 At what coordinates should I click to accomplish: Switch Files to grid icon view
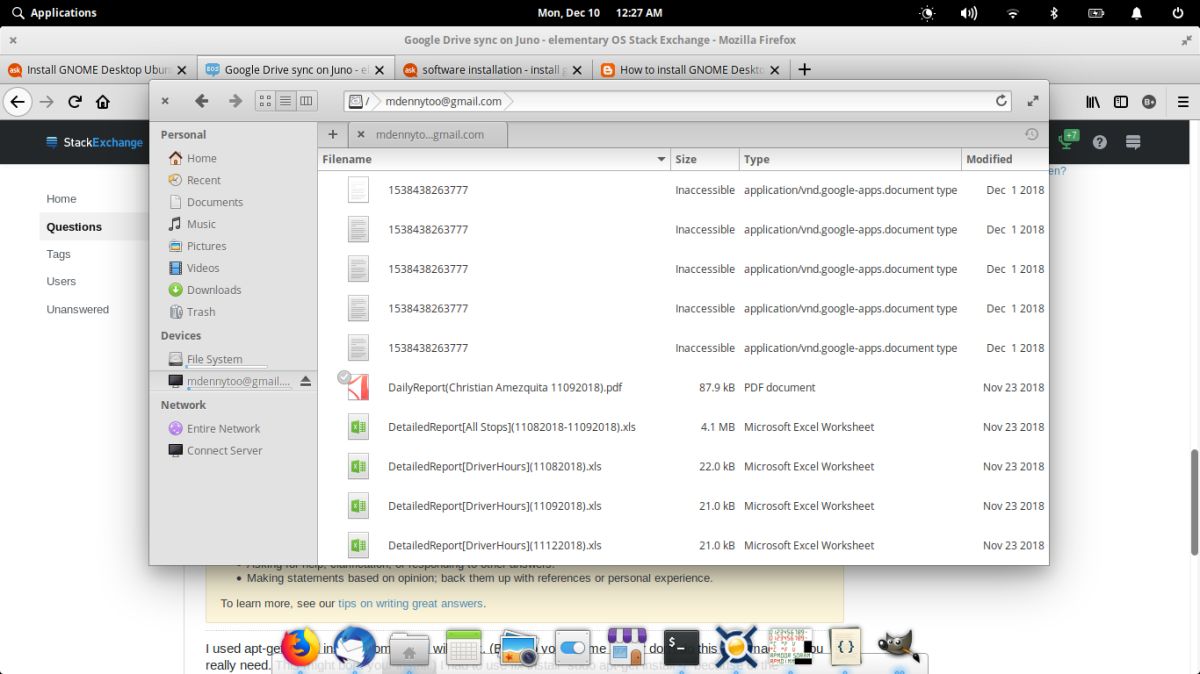click(265, 101)
